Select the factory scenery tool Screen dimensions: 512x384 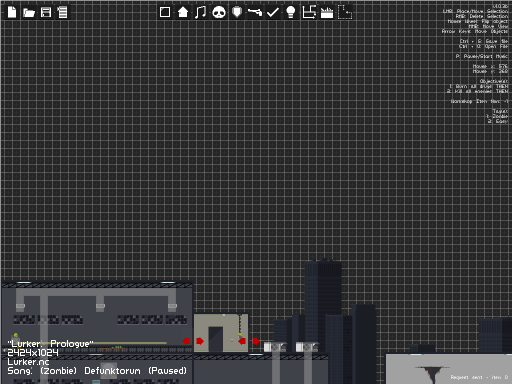coord(327,13)
